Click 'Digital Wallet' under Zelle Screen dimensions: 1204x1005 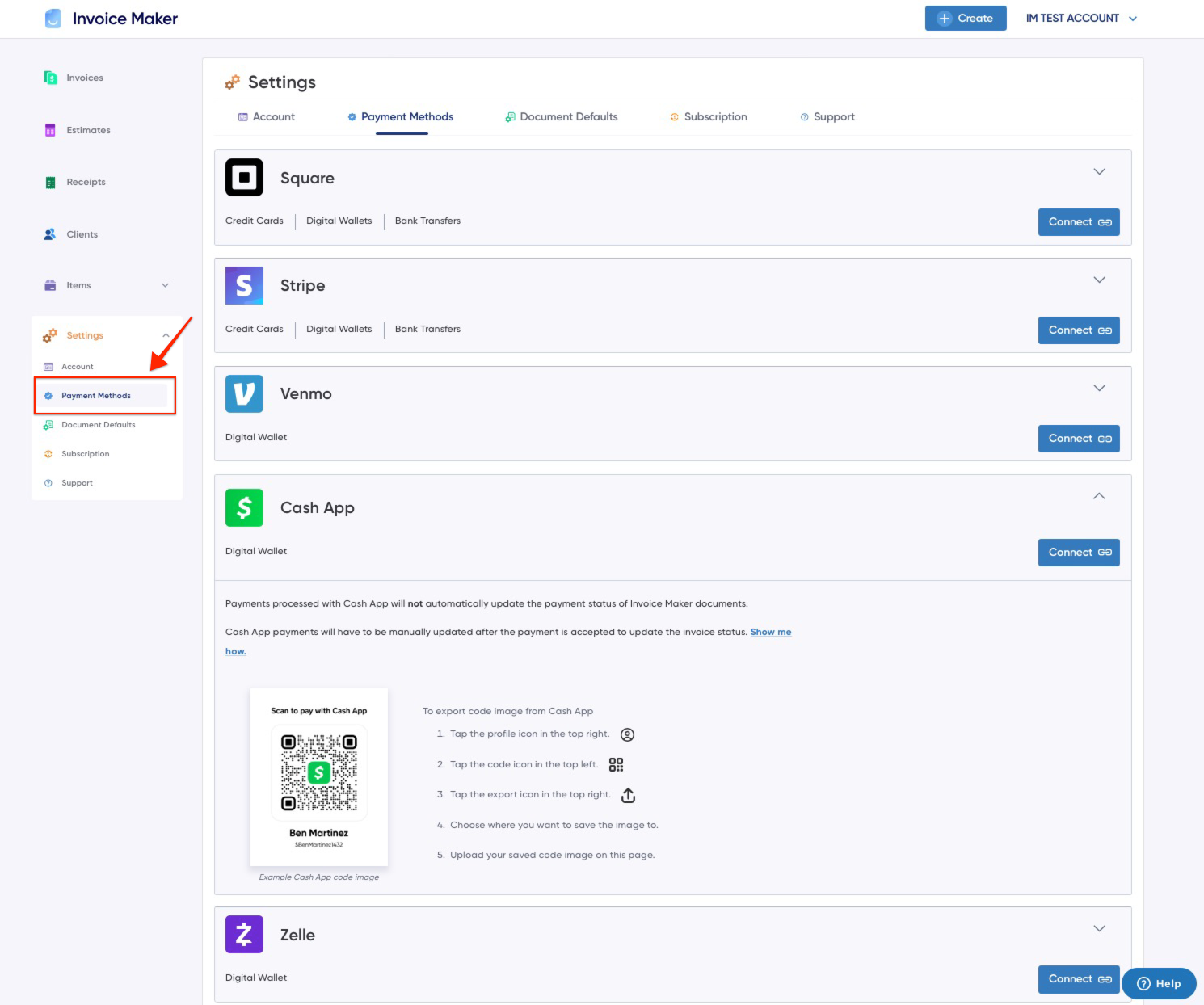pos(256,978)
